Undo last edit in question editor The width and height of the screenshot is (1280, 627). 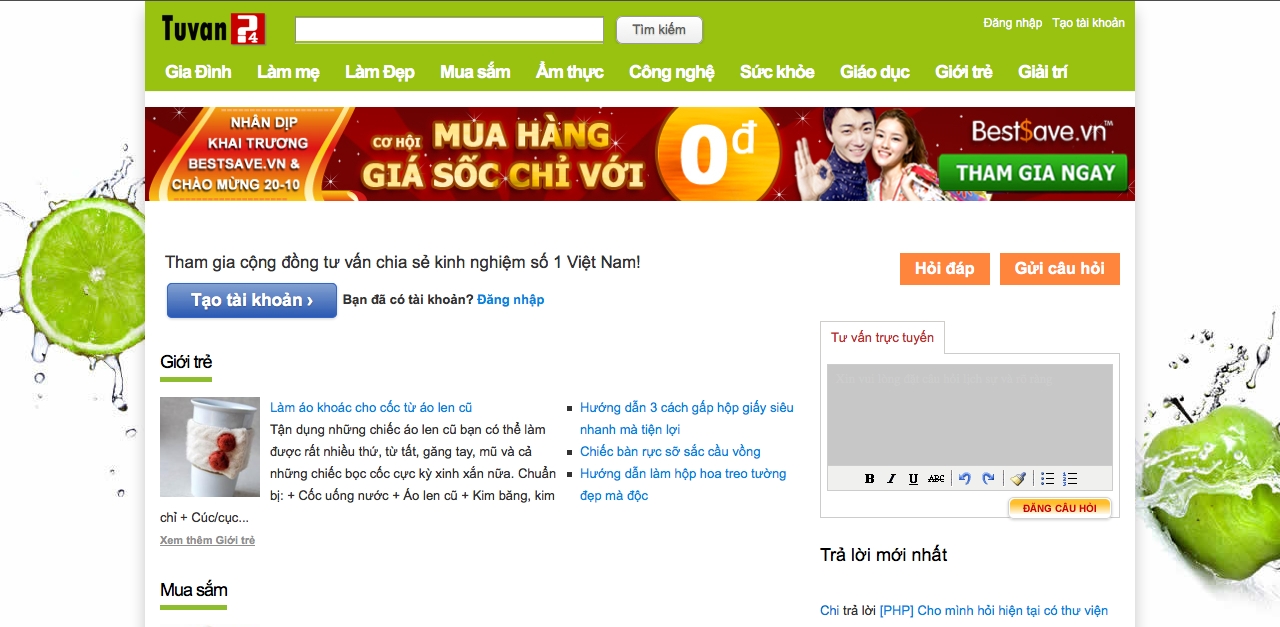click(x=965, y=479)
